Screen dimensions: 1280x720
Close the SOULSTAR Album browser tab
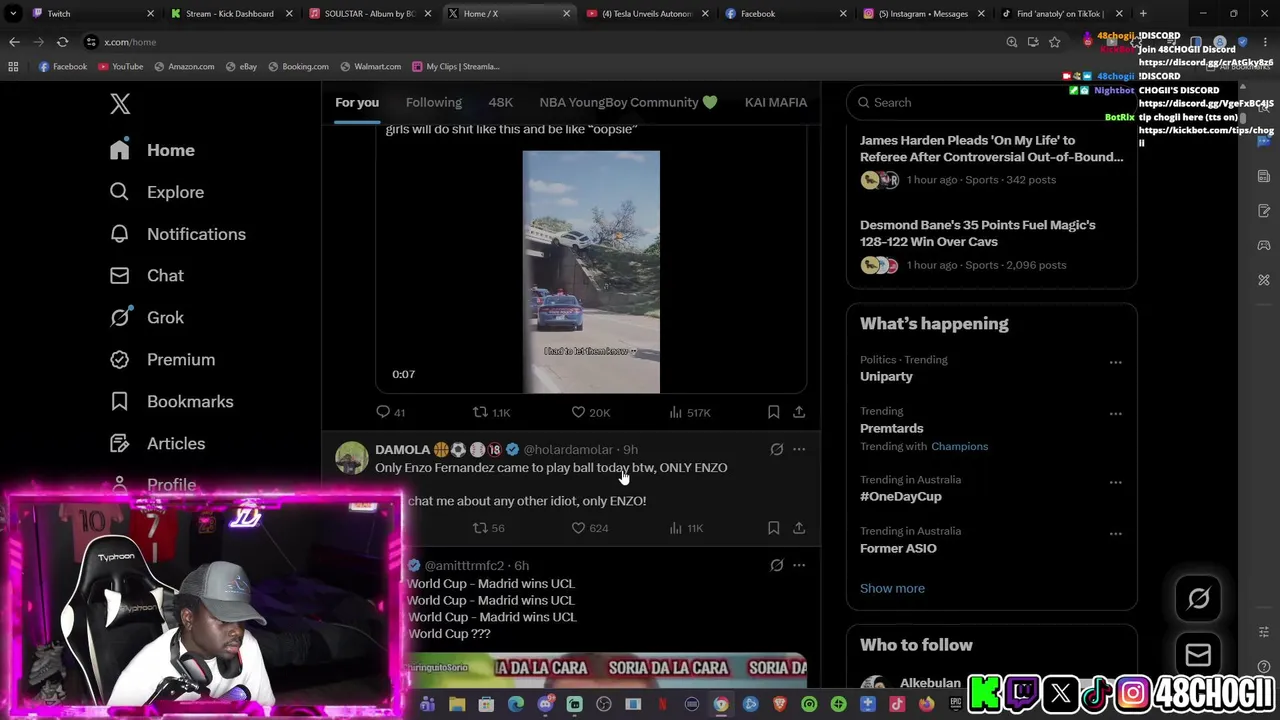pos(428,14)
